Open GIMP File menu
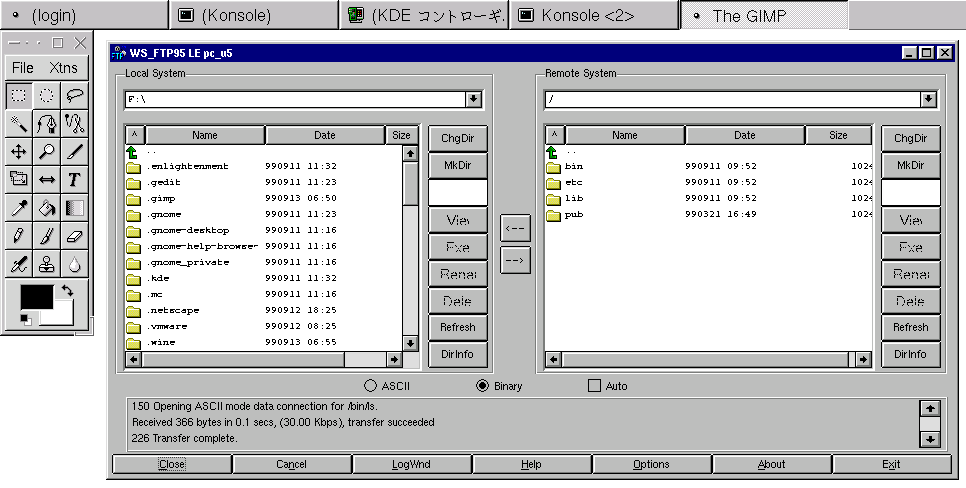Viewport: 966px width, 488px height. click(x=23, y=68)
